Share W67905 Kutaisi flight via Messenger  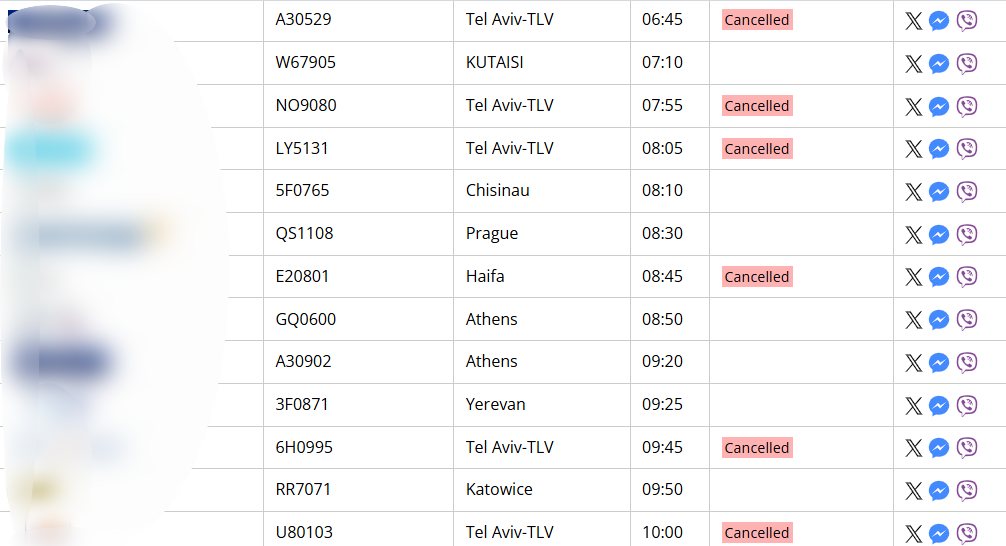[x=939, y=64]
